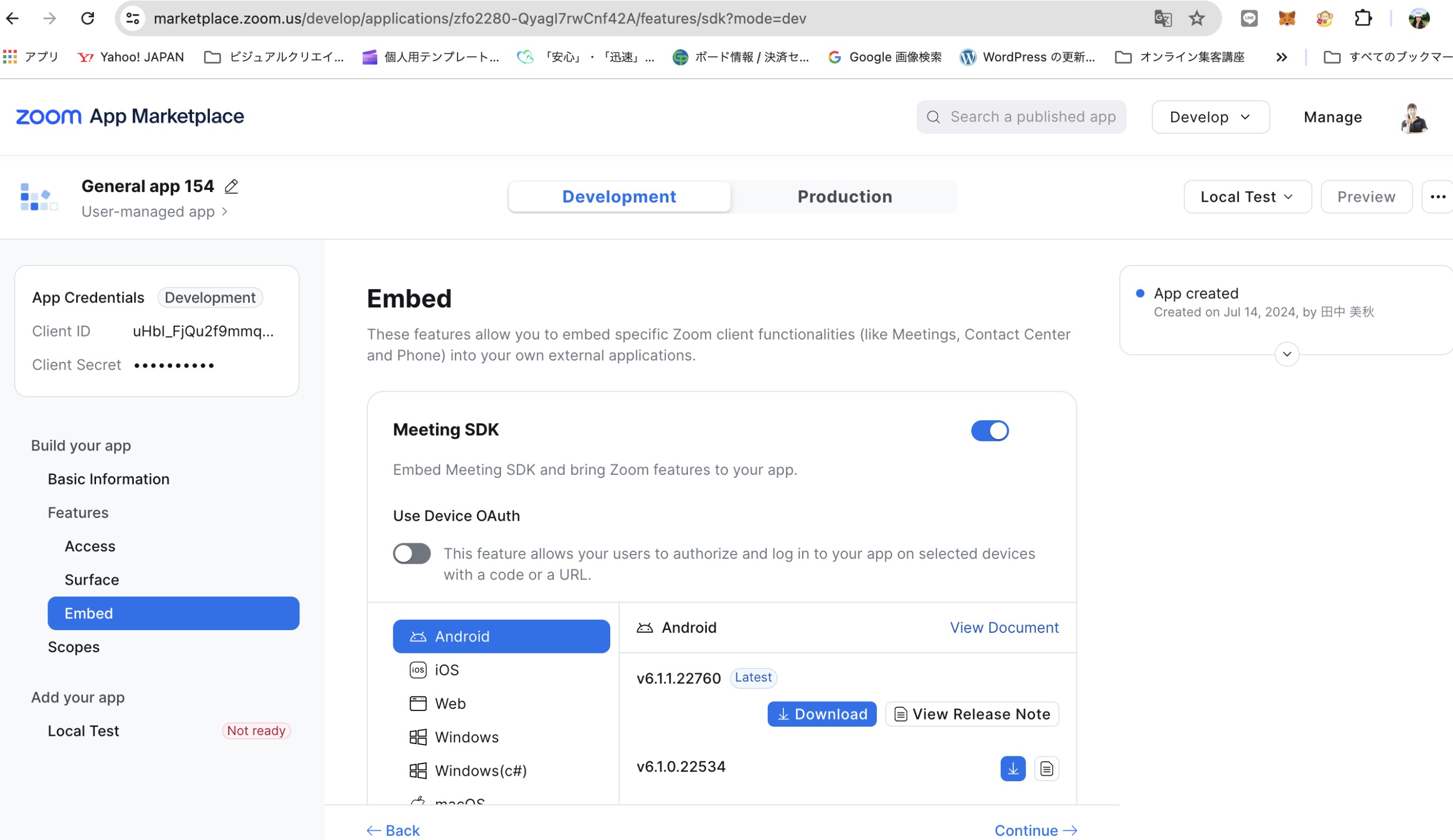Continue to the next step

1035,830
